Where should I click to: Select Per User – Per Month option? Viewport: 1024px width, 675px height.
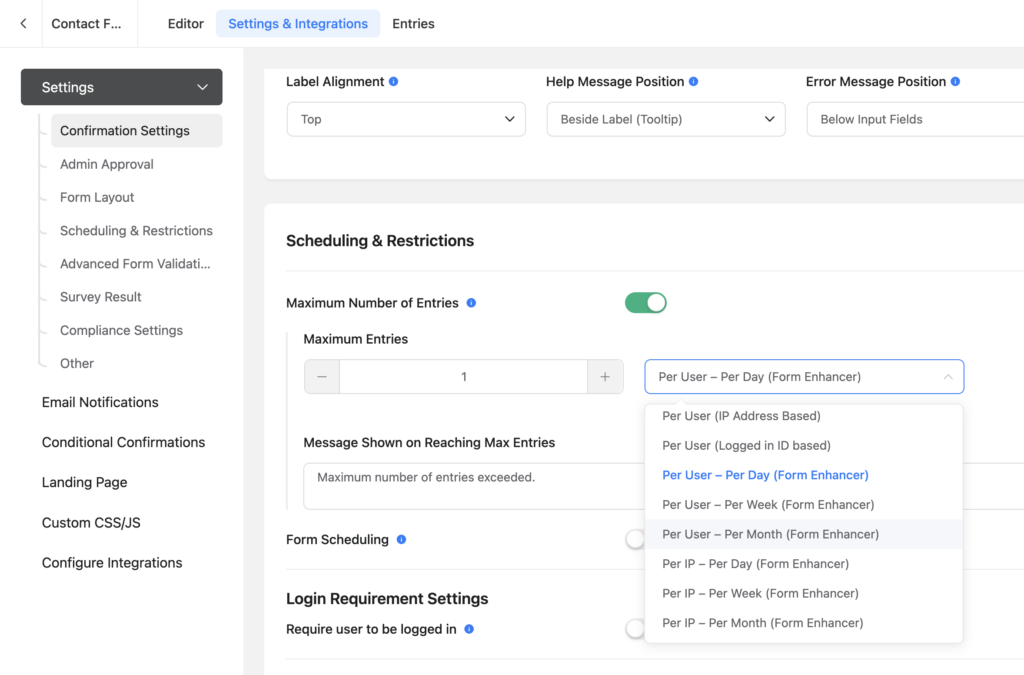[x=803, y=534]
